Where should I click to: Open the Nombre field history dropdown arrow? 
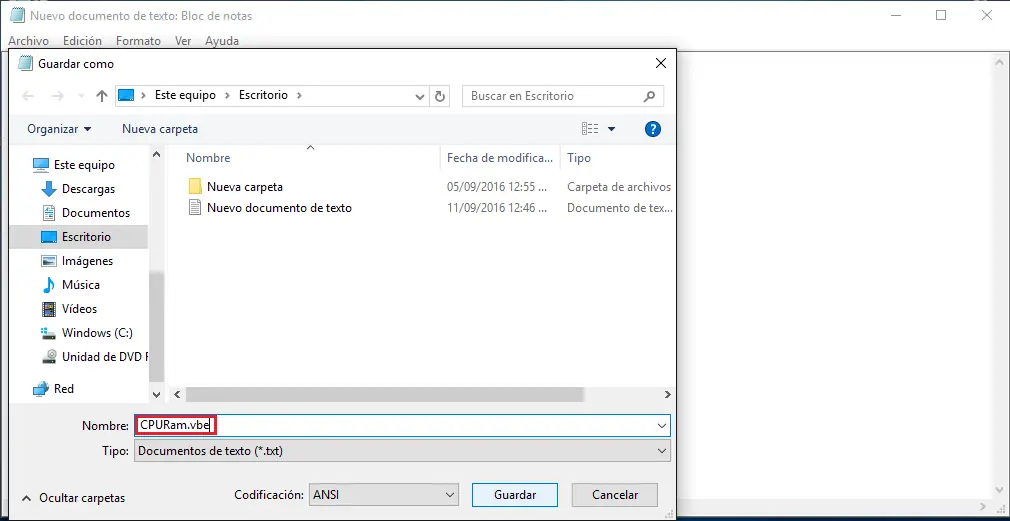(x=662, y=426)
